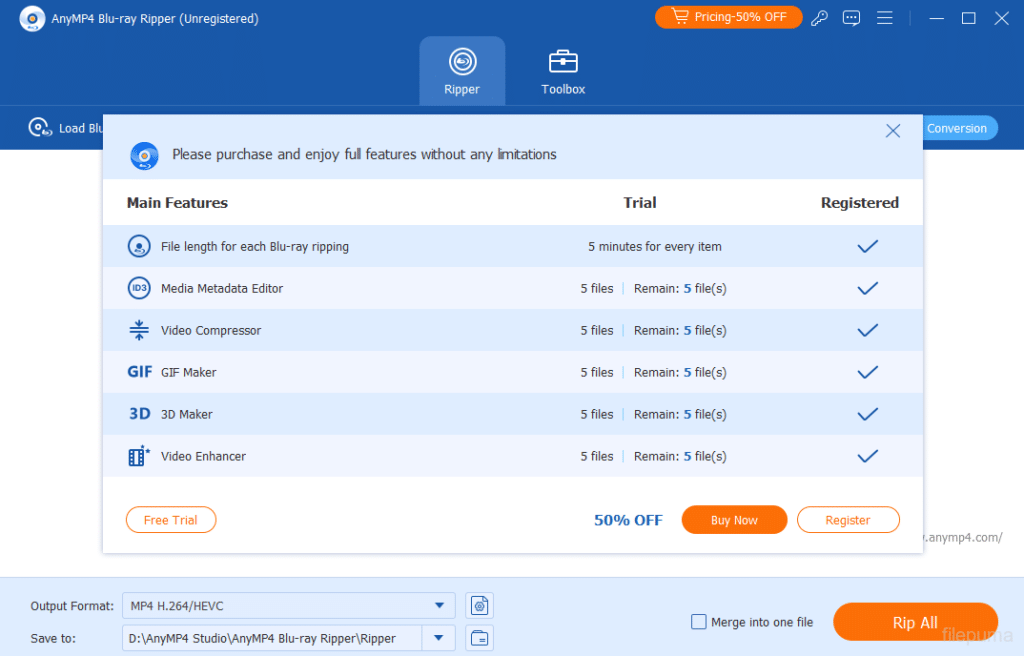Click 'Video Compressor' label
The image size is (1024, 656).
pos(211,330)
